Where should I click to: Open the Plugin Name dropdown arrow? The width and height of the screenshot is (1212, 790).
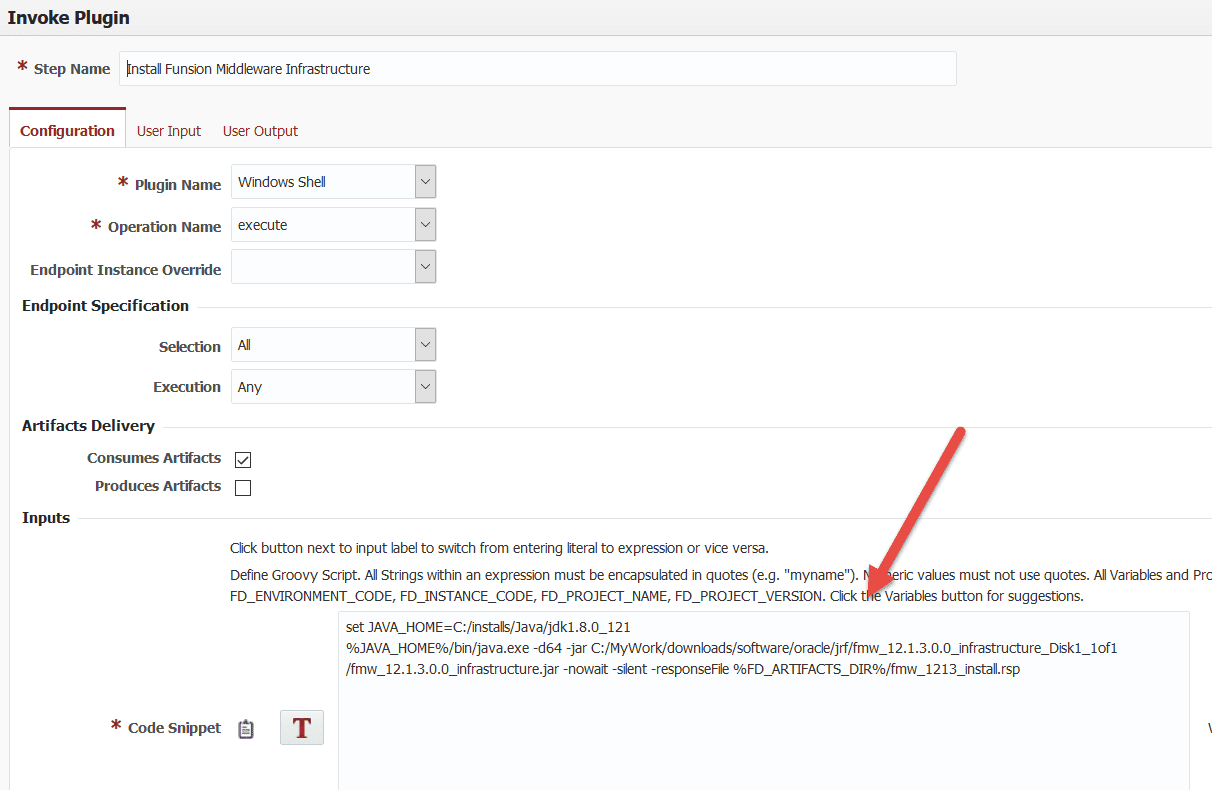(425, 182)
